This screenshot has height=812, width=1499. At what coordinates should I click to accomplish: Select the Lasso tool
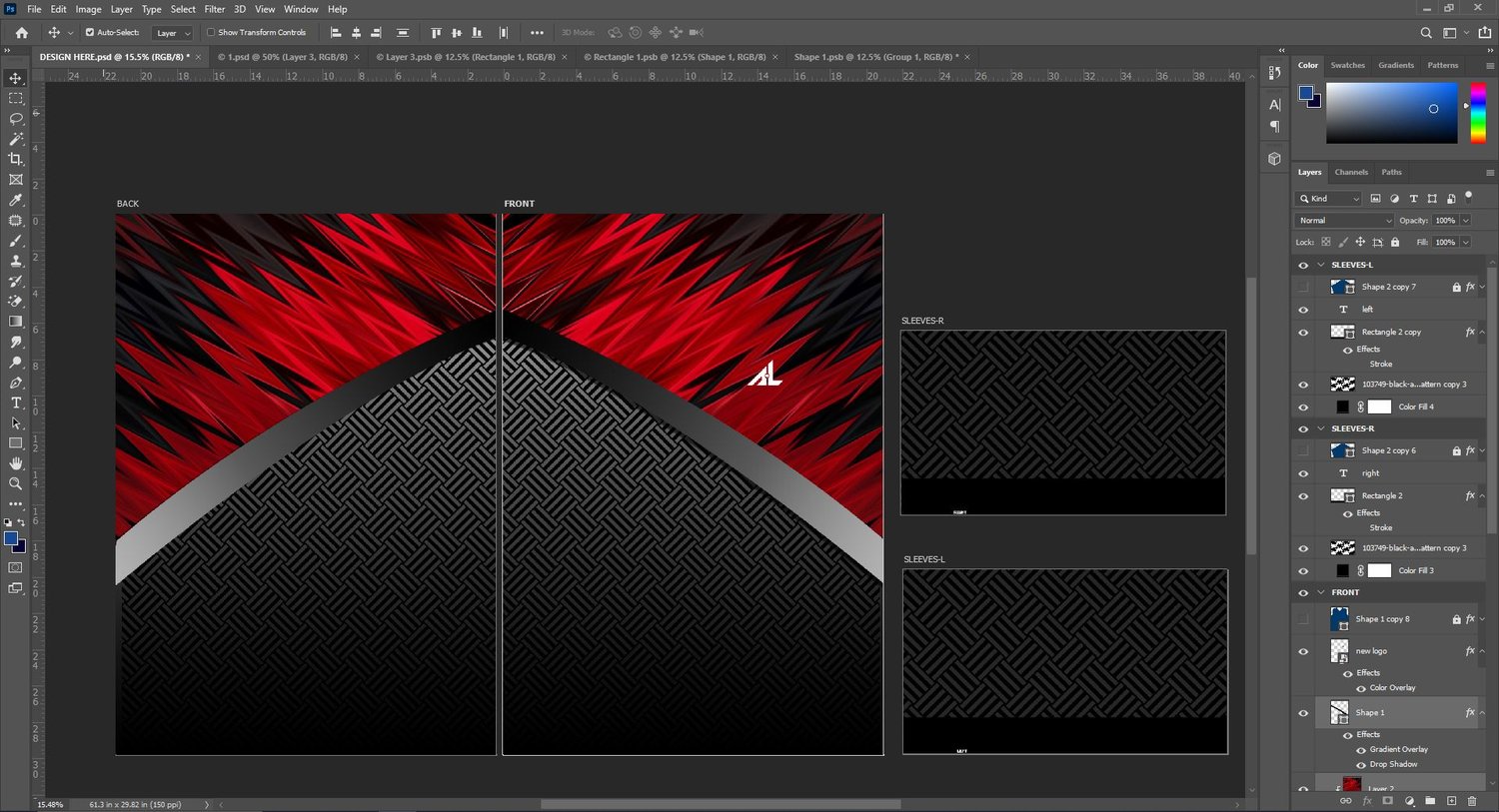tap(16, 118)
